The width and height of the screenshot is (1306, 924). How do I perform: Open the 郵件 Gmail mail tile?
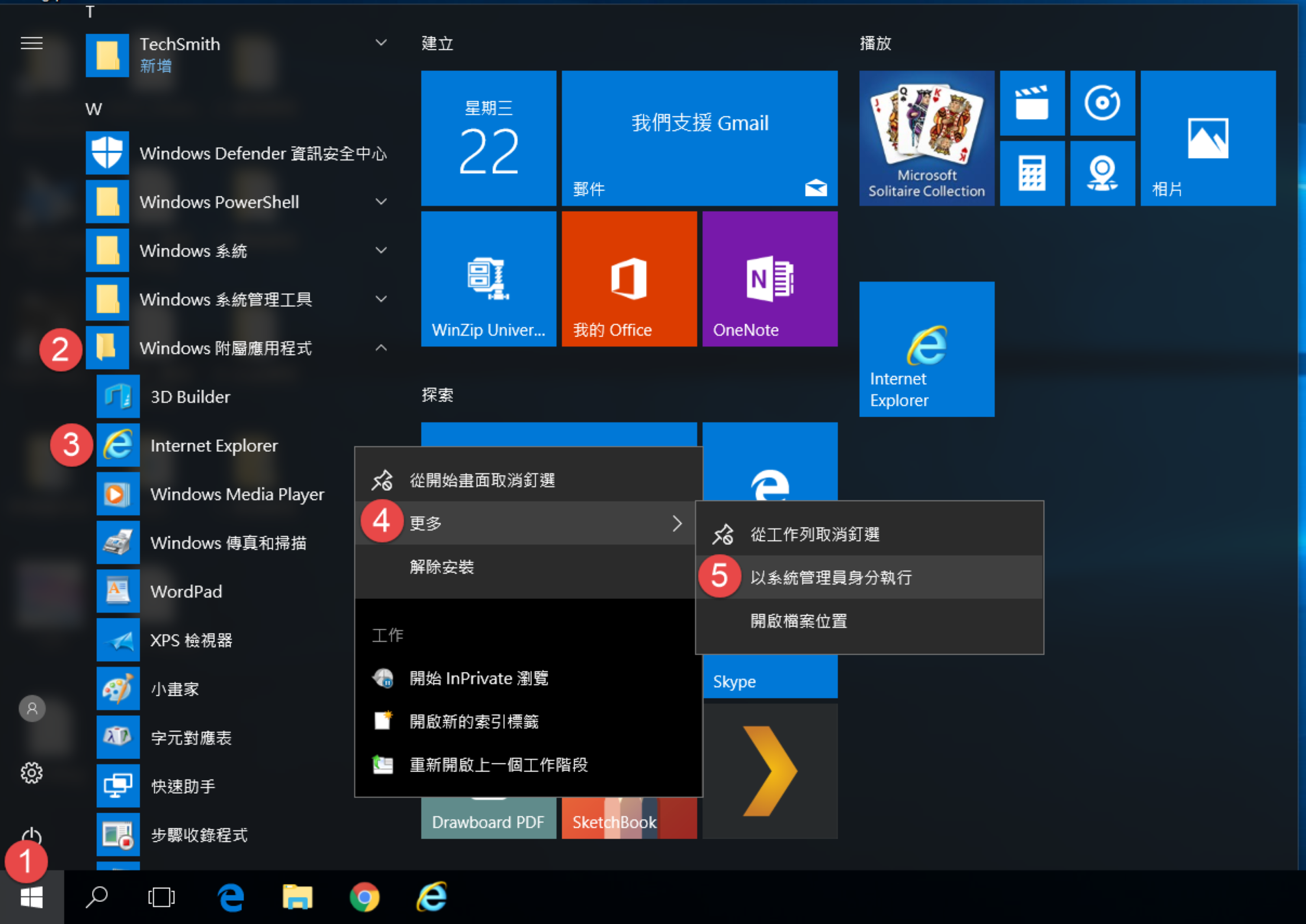tap(700, 138)
